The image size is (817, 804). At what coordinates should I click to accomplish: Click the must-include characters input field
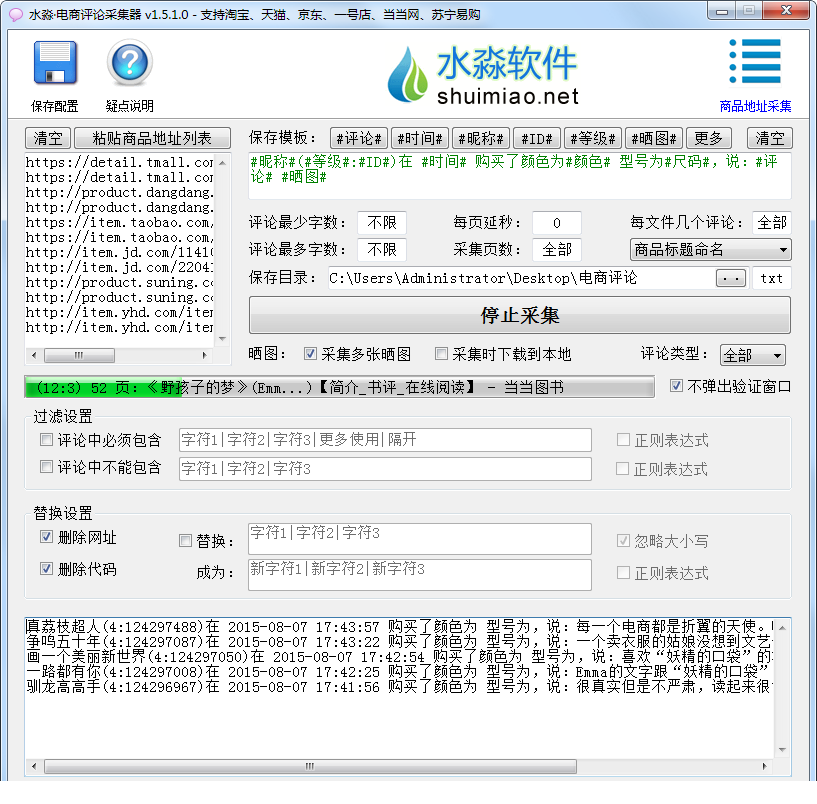385,440
